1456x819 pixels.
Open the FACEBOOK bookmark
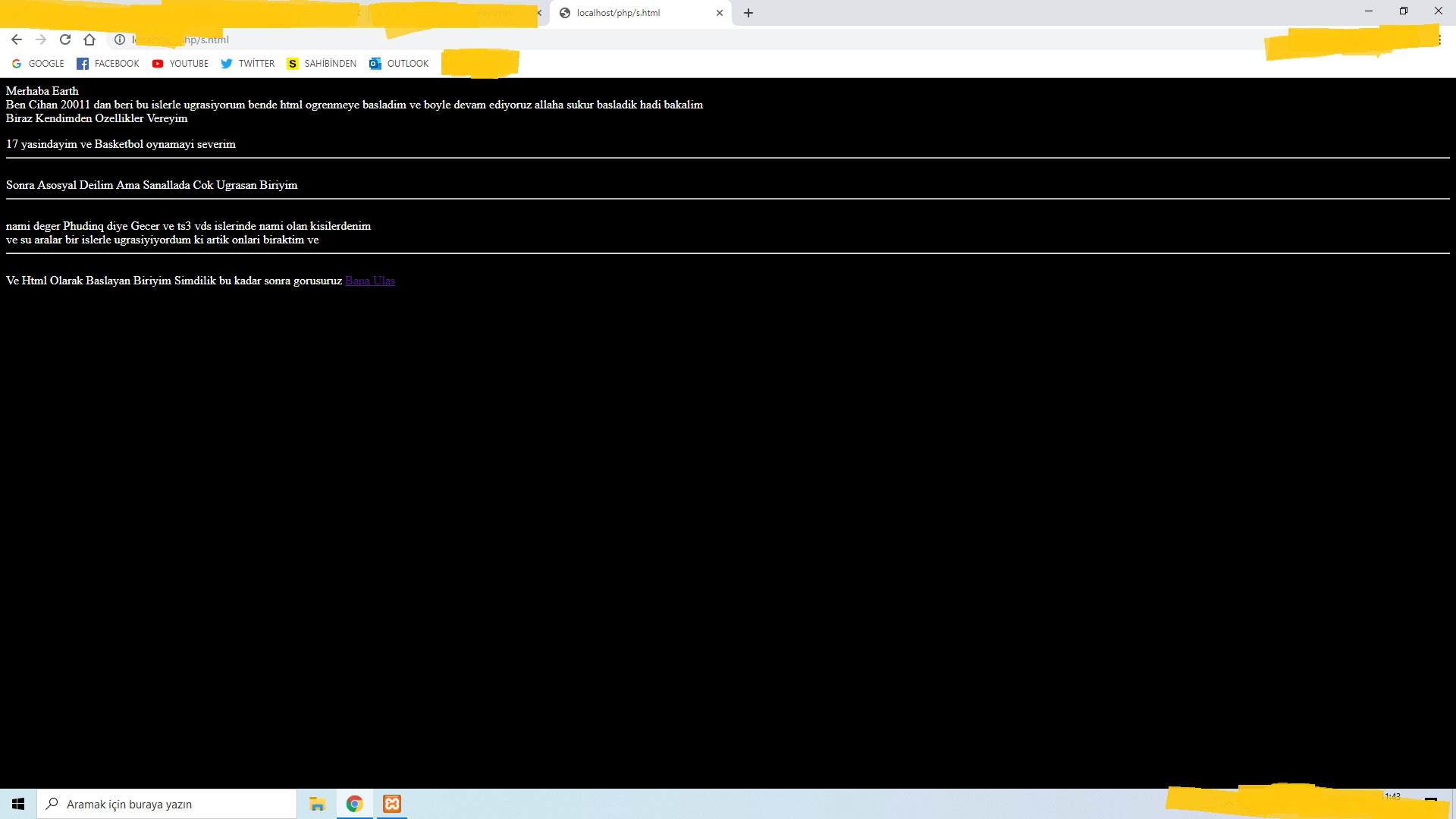(108, 64)
